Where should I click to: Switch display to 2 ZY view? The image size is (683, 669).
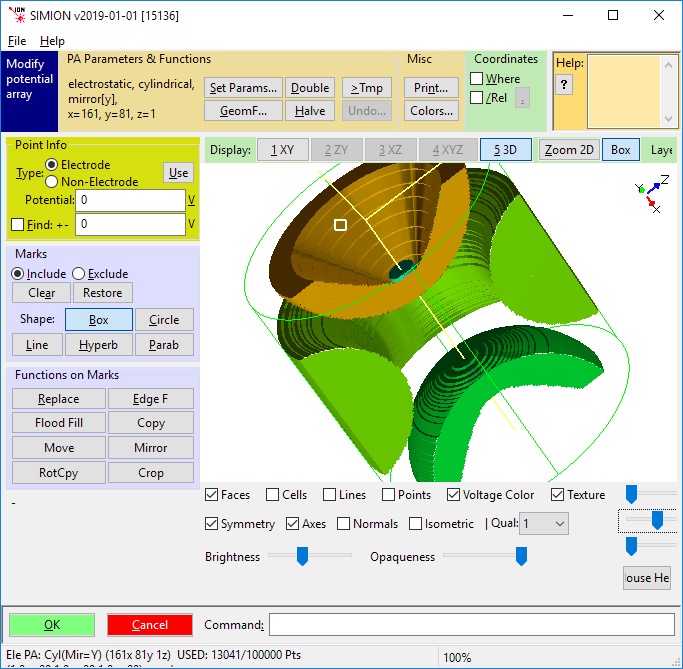(x=336, y=150)
